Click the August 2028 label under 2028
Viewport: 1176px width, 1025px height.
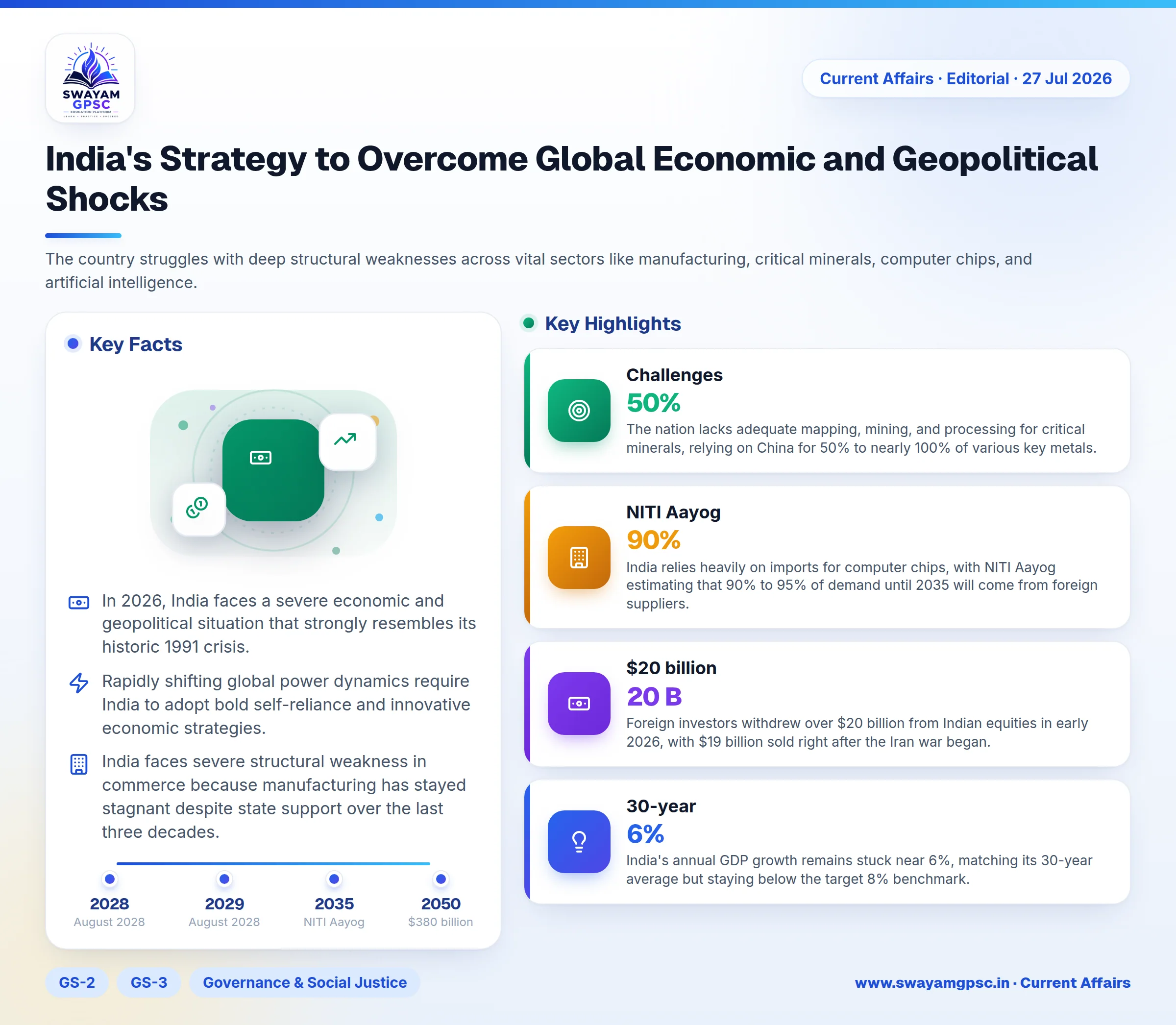tap(109, 922)
